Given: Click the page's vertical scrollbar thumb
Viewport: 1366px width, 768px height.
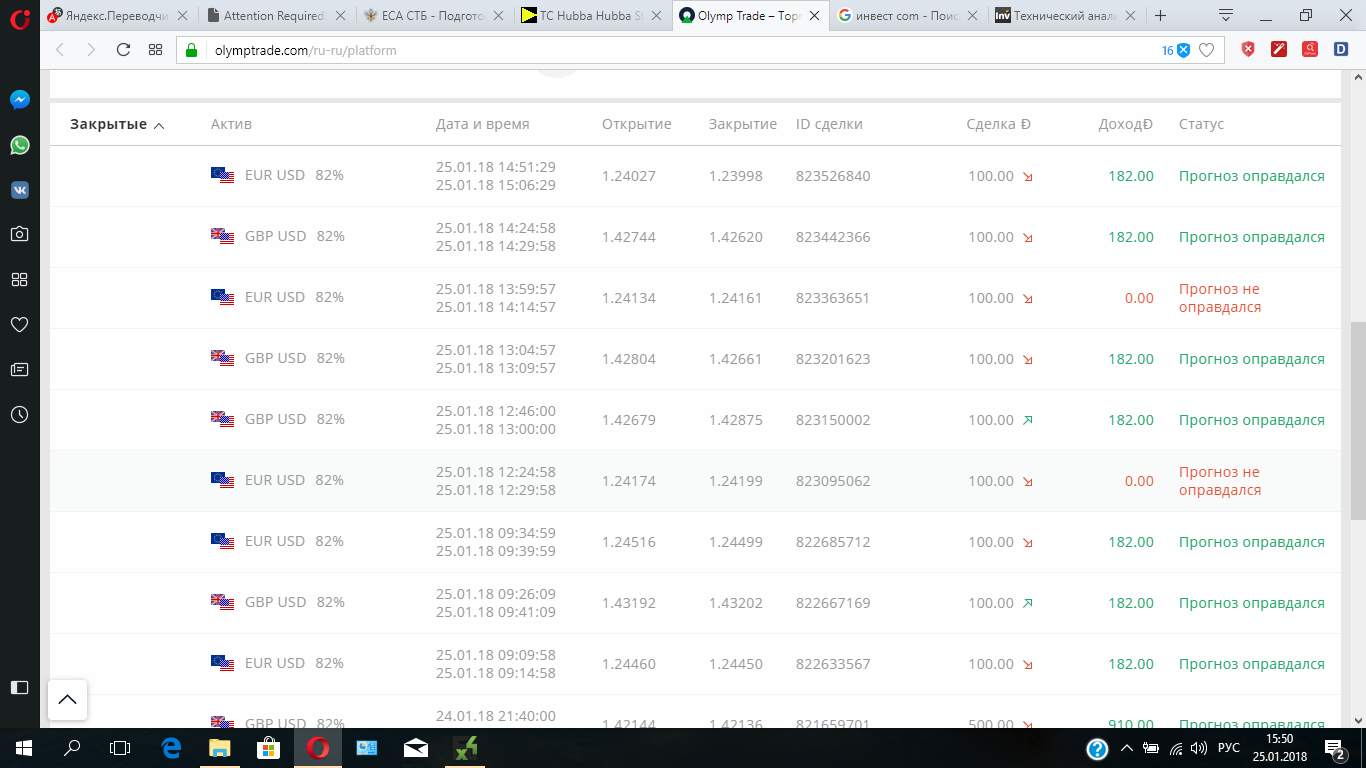Looking at the screenshot, I should coord(1357,420).
